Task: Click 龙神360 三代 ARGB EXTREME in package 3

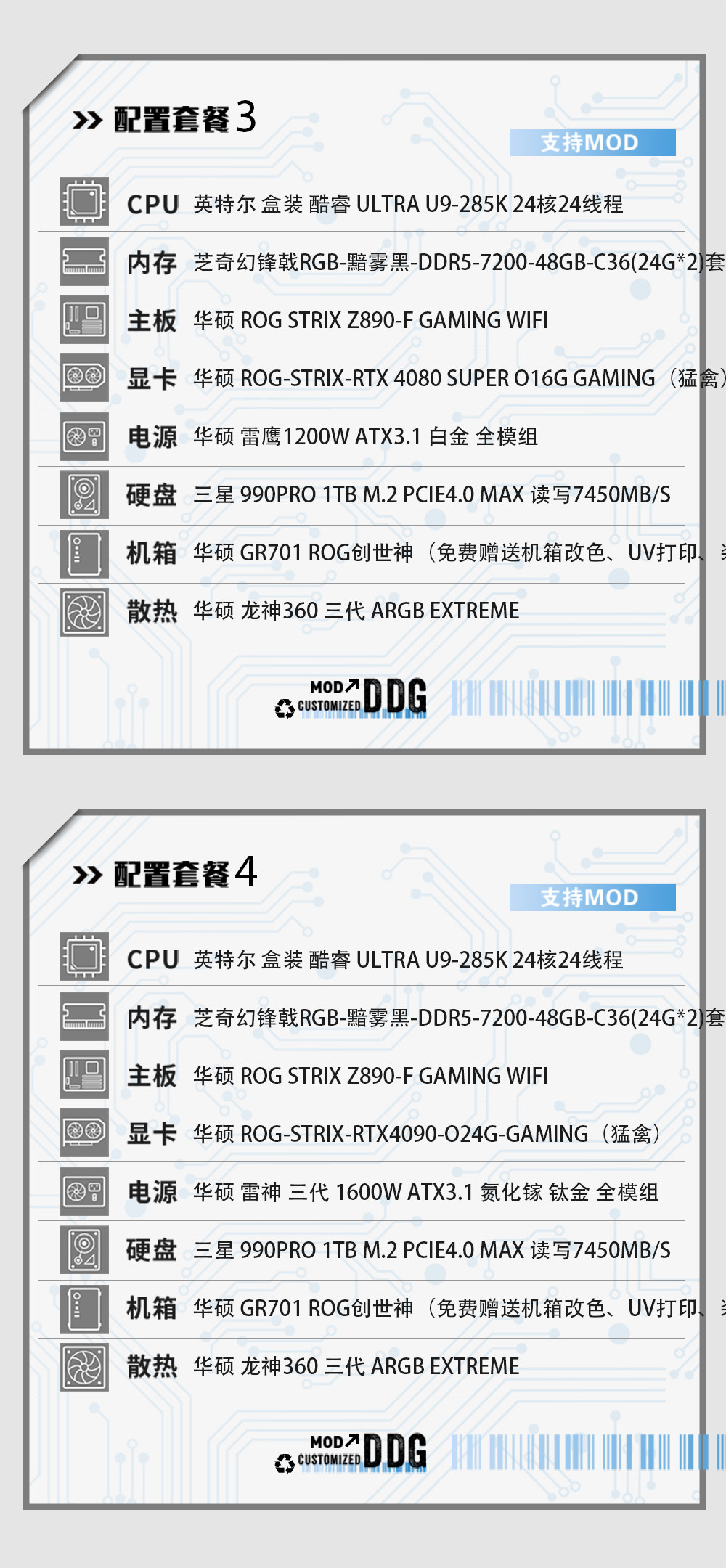Action: (x=356, y=611)
